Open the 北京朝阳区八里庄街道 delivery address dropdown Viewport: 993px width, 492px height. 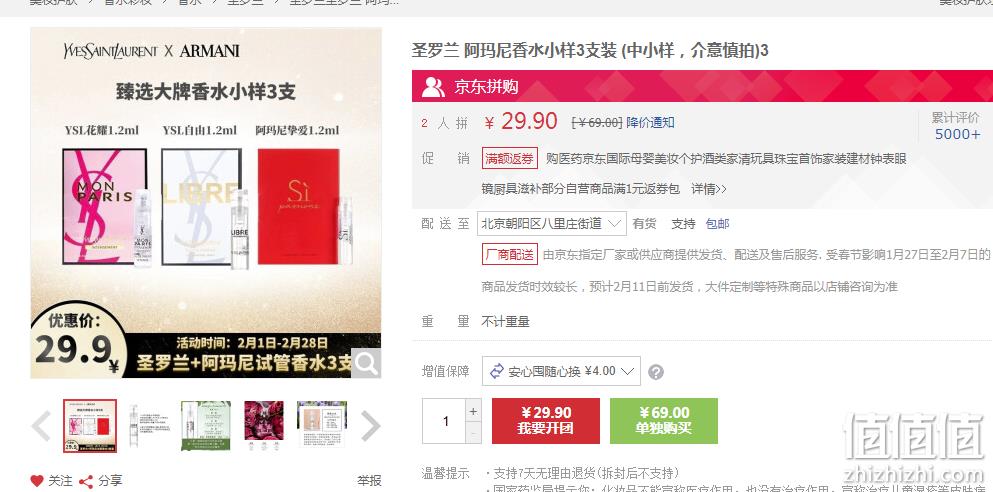pyautogui.click(x=551, y=224)
